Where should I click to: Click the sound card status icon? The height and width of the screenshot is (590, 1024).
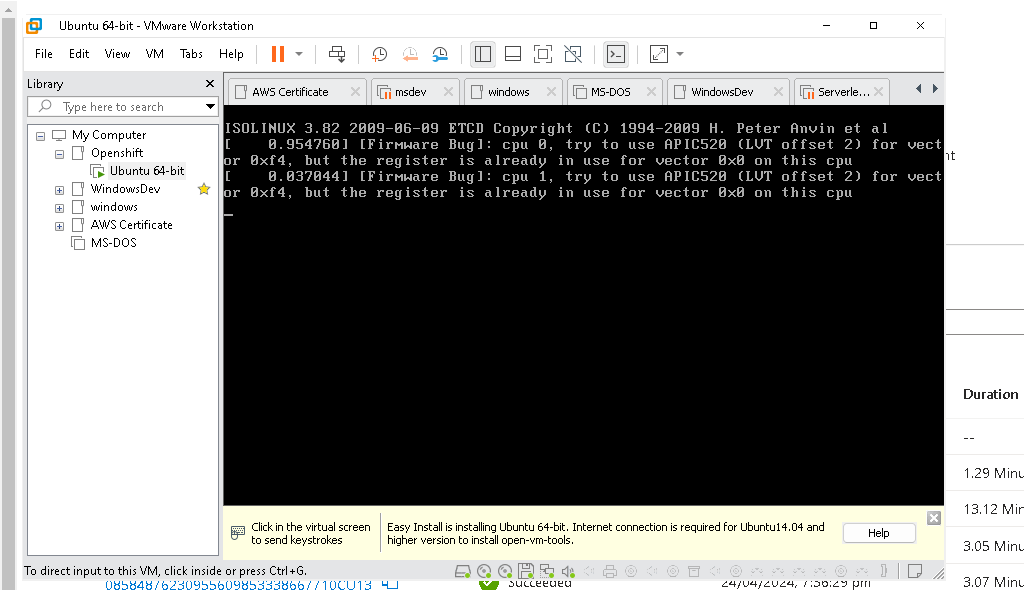568,572
